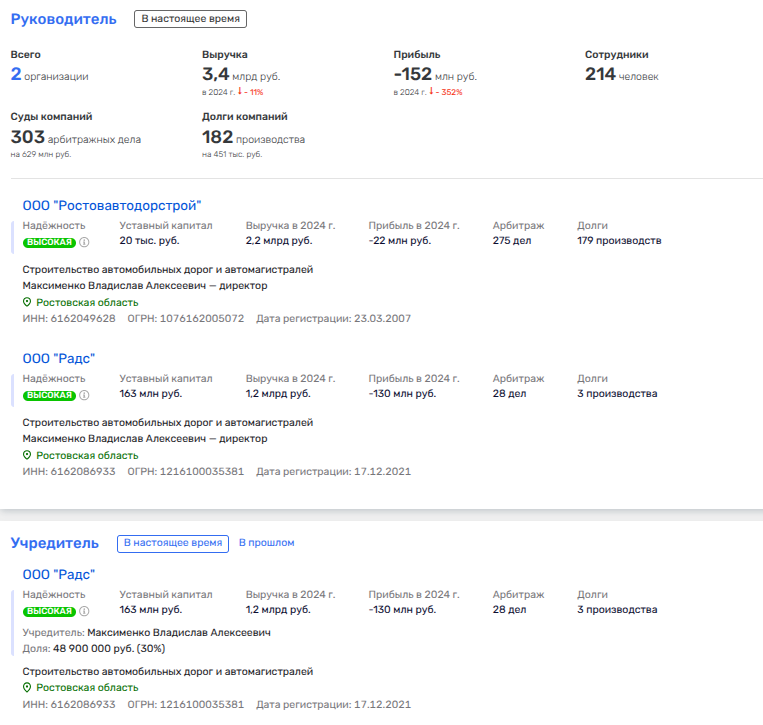Click '275 дел' arbitration value for Ростовавтодорстрой
This screenshot has height=725, width=763.
coord(514,241)
